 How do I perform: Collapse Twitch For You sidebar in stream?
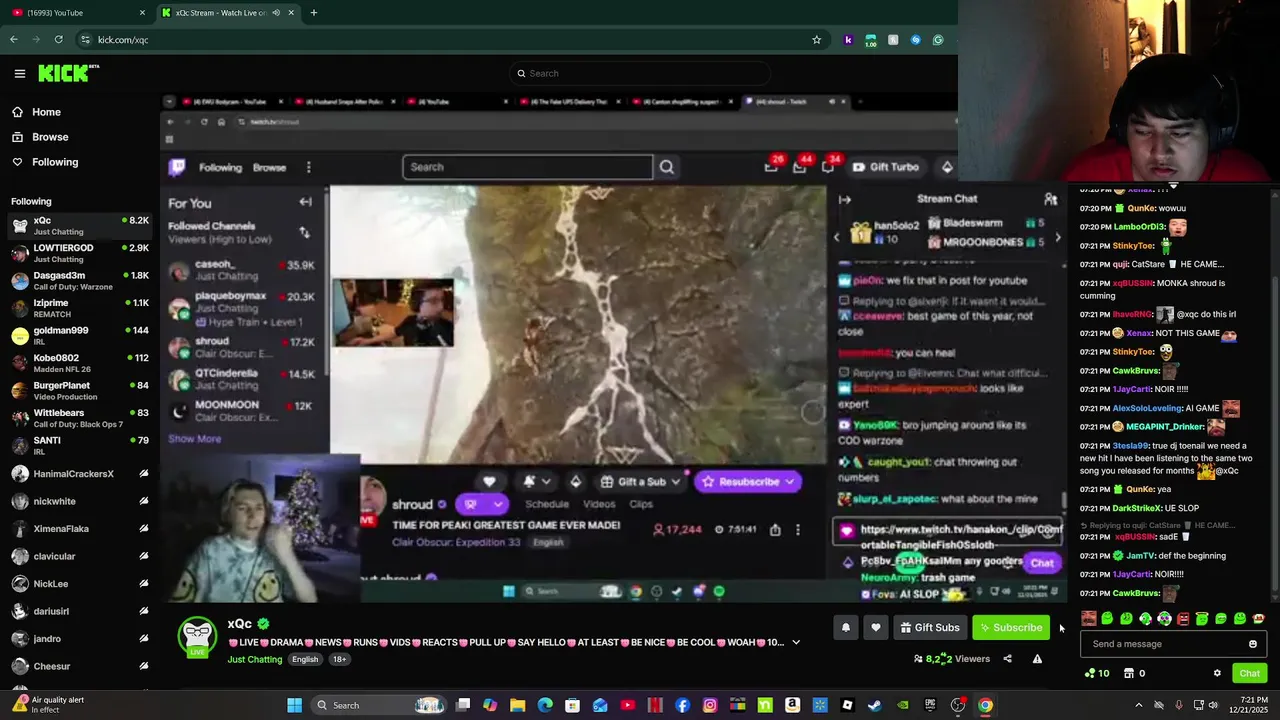(305, 202)
